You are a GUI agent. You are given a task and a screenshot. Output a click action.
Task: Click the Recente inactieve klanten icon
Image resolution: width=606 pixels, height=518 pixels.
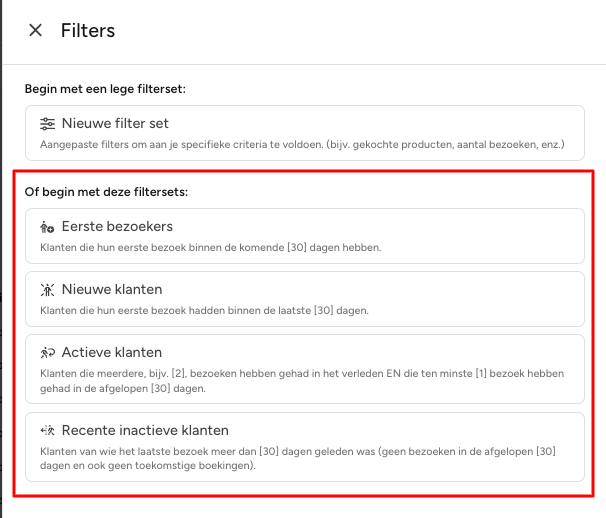(x=48, y=431)
